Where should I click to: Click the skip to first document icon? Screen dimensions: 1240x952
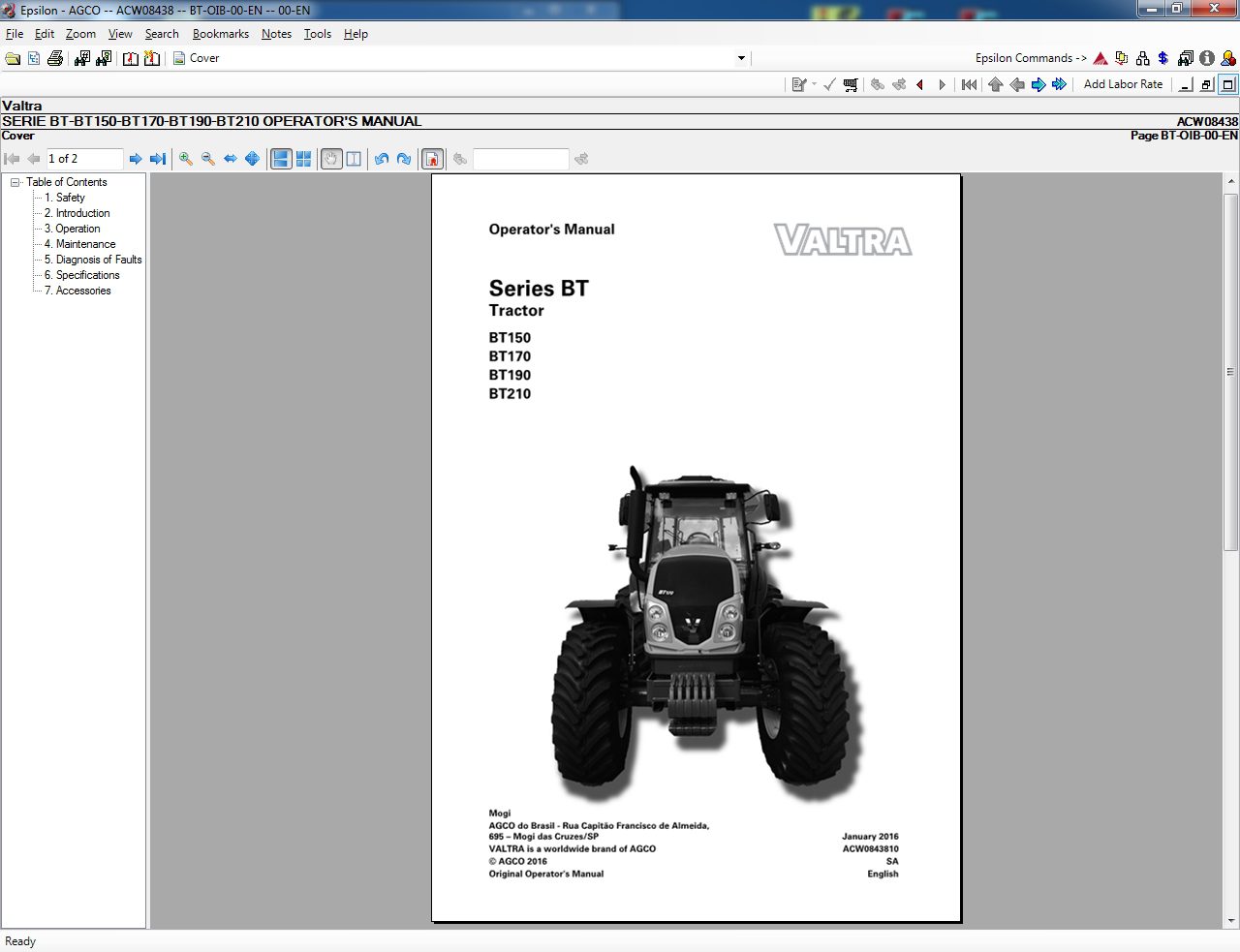(969, 84)
